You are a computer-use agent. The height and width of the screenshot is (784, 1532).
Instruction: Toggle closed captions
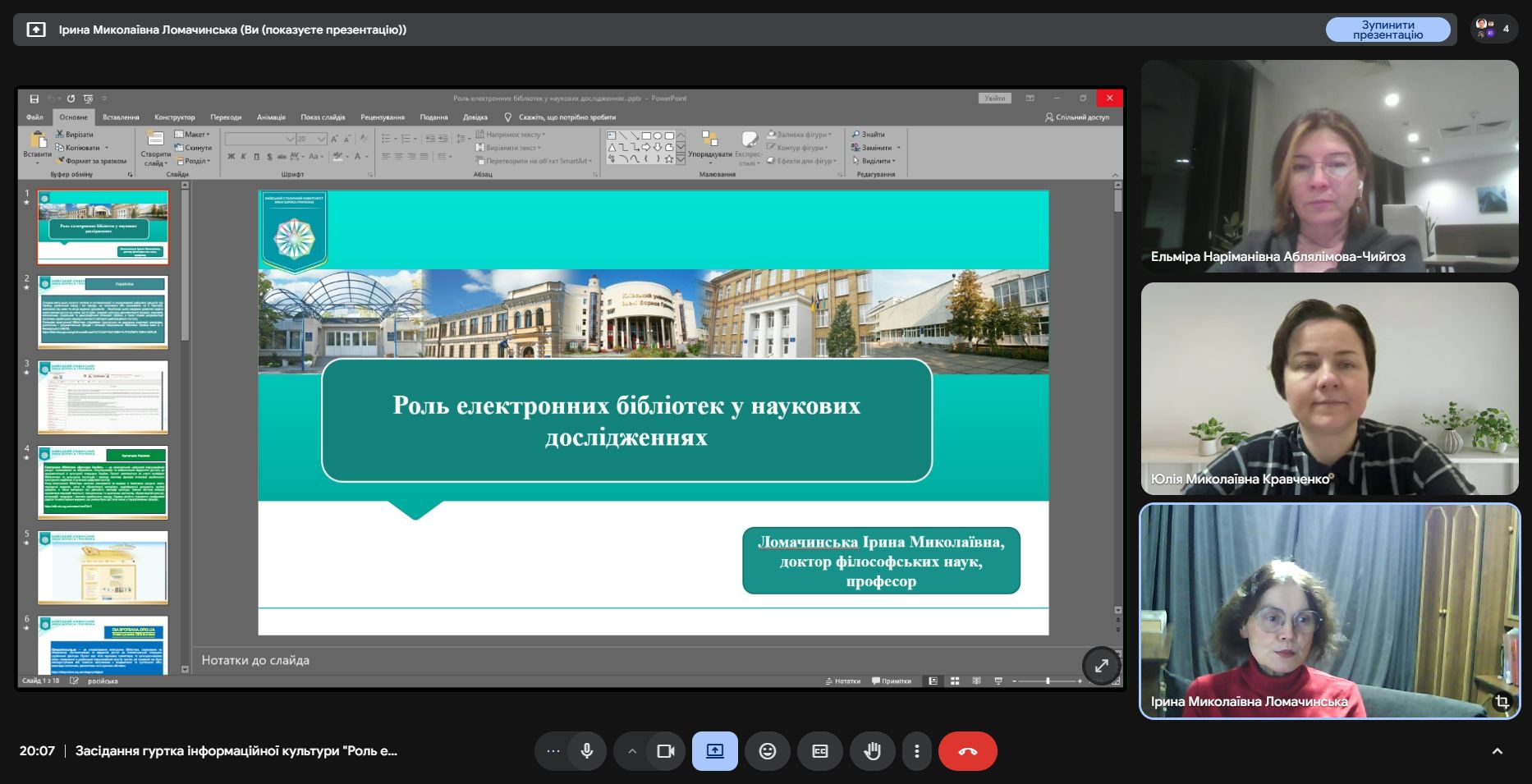[x=819, y=751]
